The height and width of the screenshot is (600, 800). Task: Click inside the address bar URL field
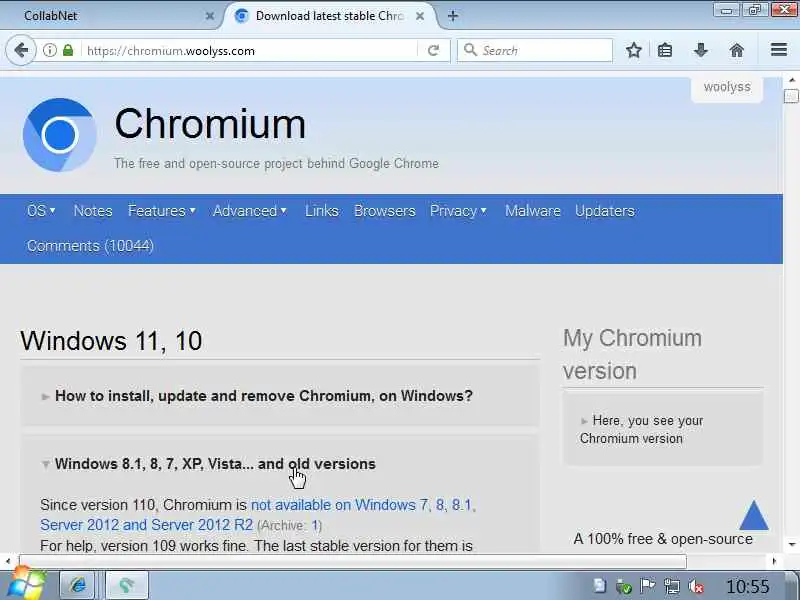tap(250, 51)
